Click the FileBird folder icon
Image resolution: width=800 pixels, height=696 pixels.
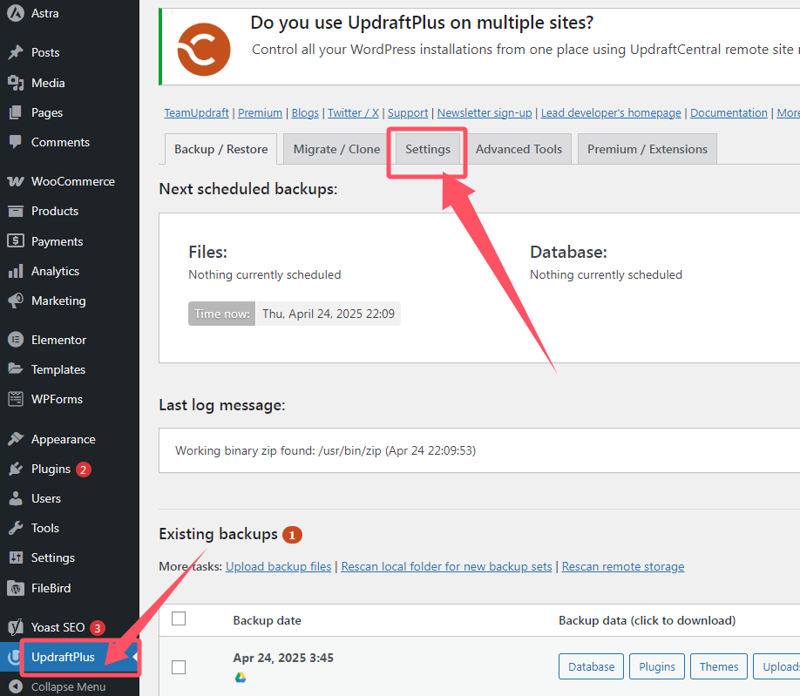[x=15, y=588]
